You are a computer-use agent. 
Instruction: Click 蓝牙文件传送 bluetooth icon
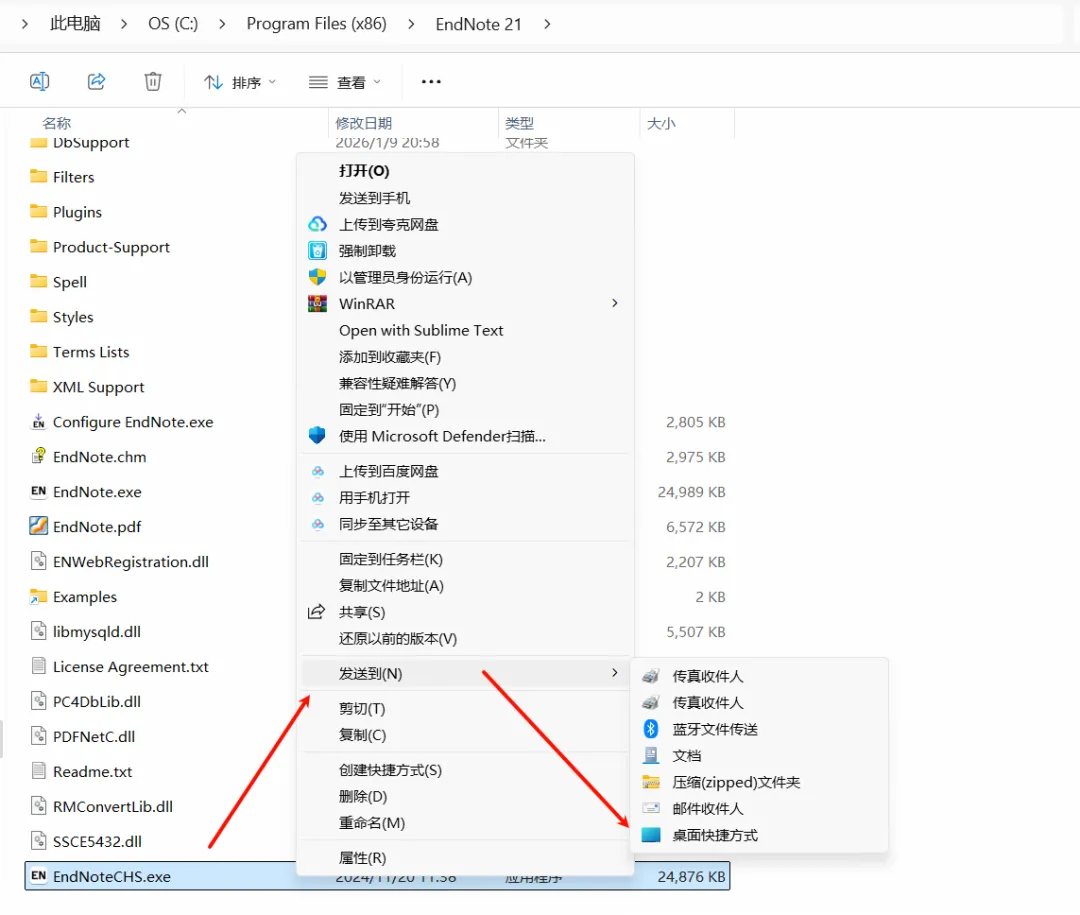point(651,728)
